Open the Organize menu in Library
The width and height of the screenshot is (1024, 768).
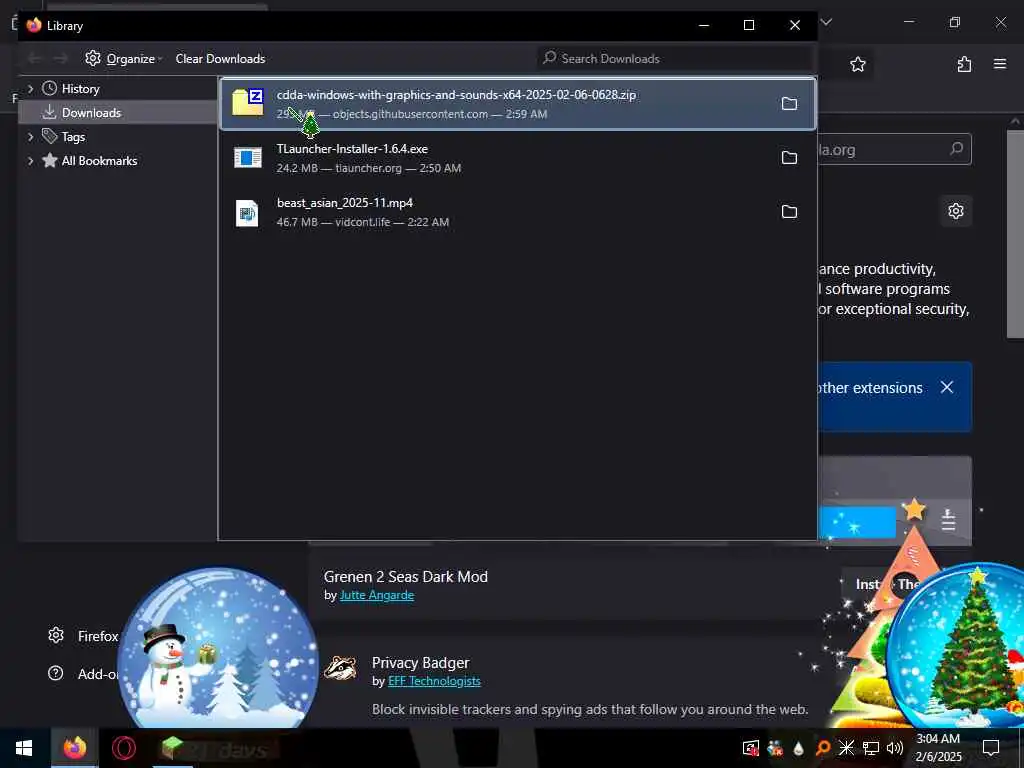pos(123,59)
